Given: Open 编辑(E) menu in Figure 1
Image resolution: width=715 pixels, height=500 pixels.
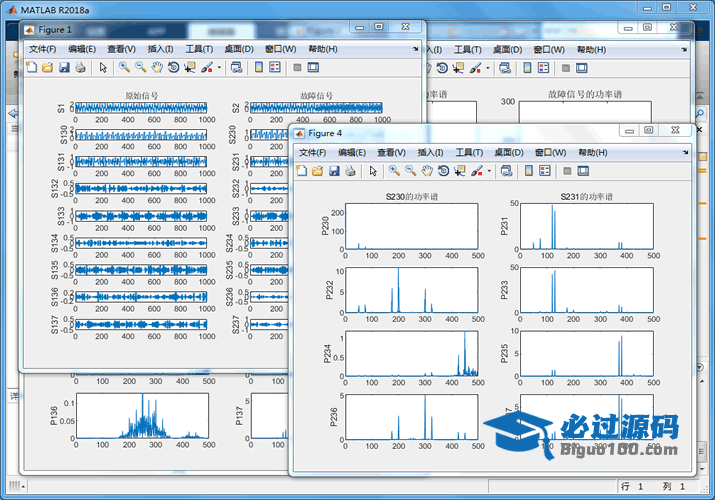Looking at the screenshot, I should point(82,49).
